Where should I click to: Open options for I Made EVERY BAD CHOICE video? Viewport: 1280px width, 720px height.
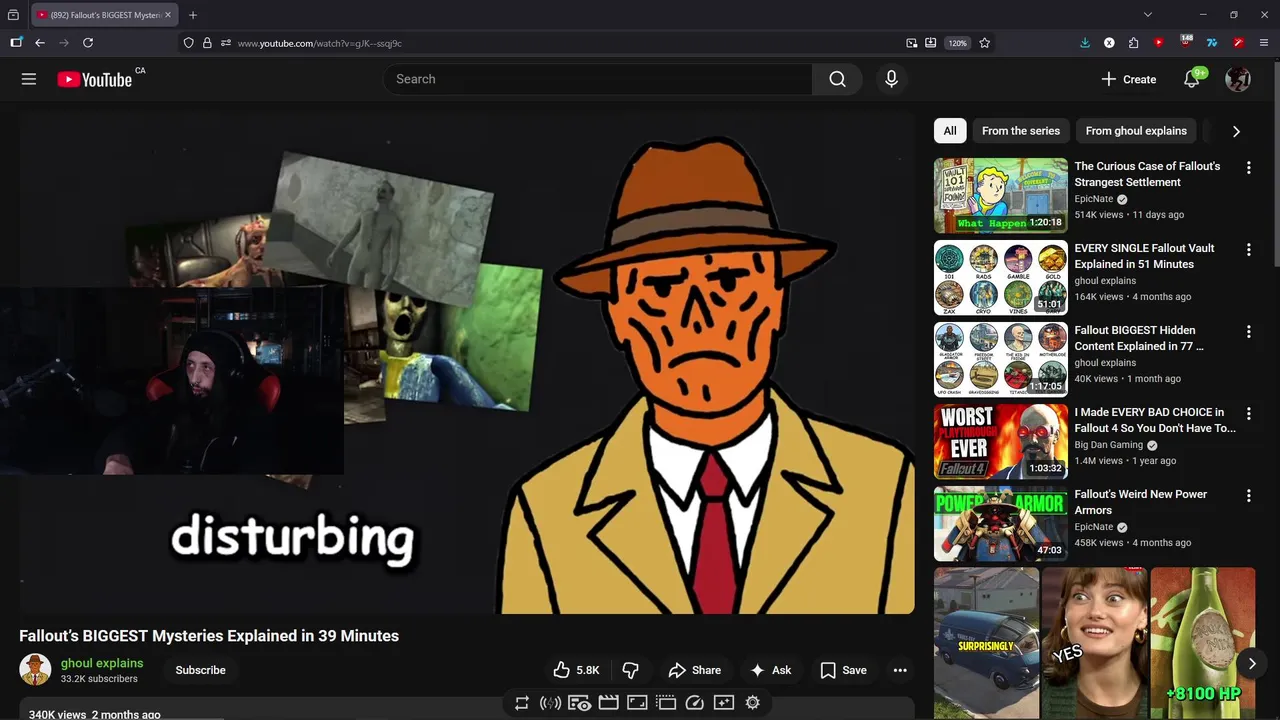tap(1248, 414)
